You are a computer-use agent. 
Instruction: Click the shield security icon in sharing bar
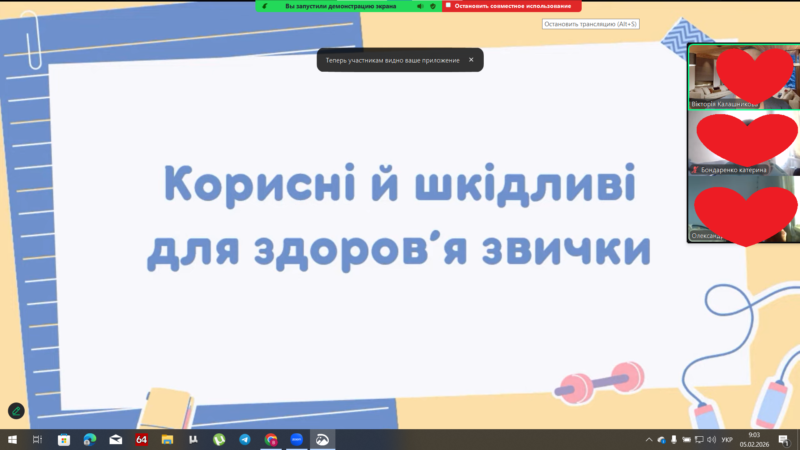(x=433, y=5)
